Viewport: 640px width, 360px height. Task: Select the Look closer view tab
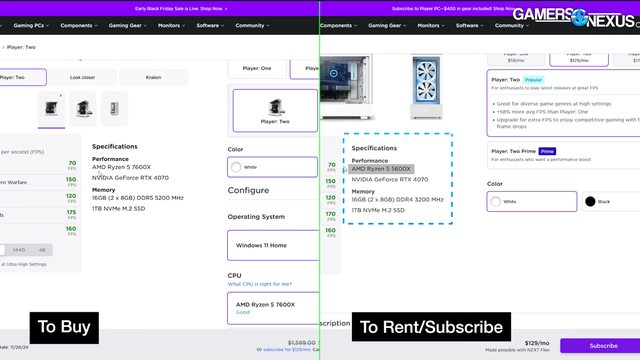coord(82,77)
